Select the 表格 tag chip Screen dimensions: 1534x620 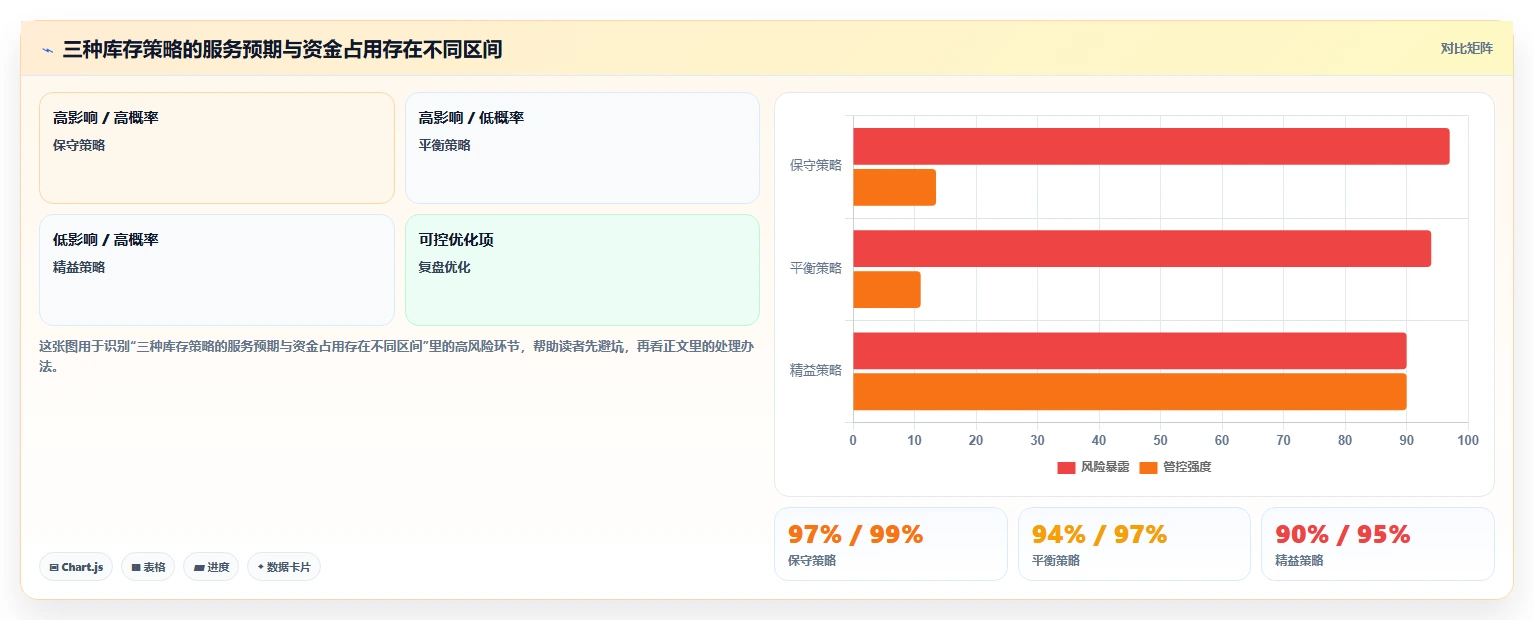pos(148,567)
